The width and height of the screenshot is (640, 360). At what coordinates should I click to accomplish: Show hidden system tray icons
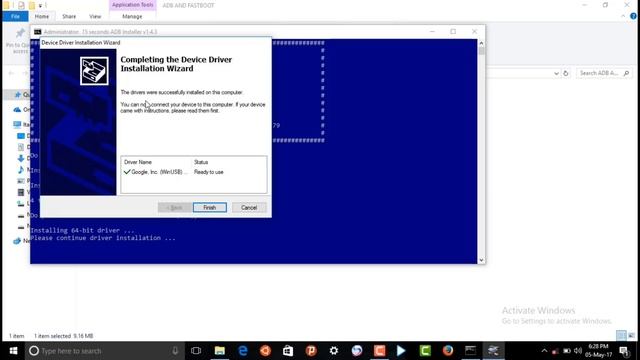pos(544,351)
